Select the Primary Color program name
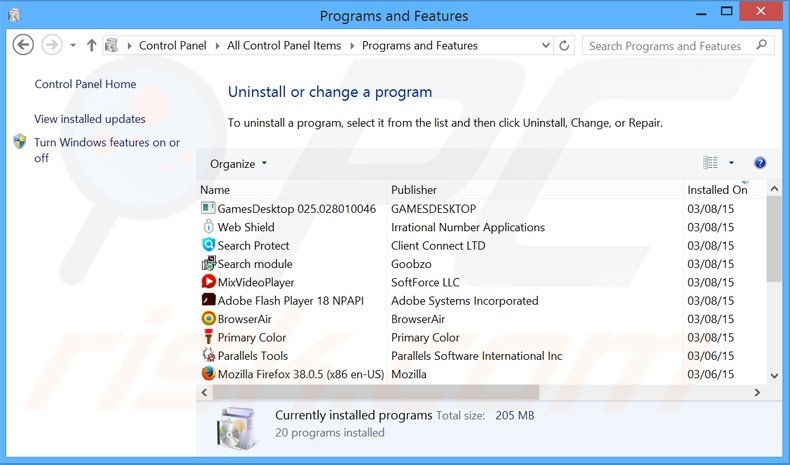Image resolution: width=790 pixels, height=465 pixels. [251, 338]
